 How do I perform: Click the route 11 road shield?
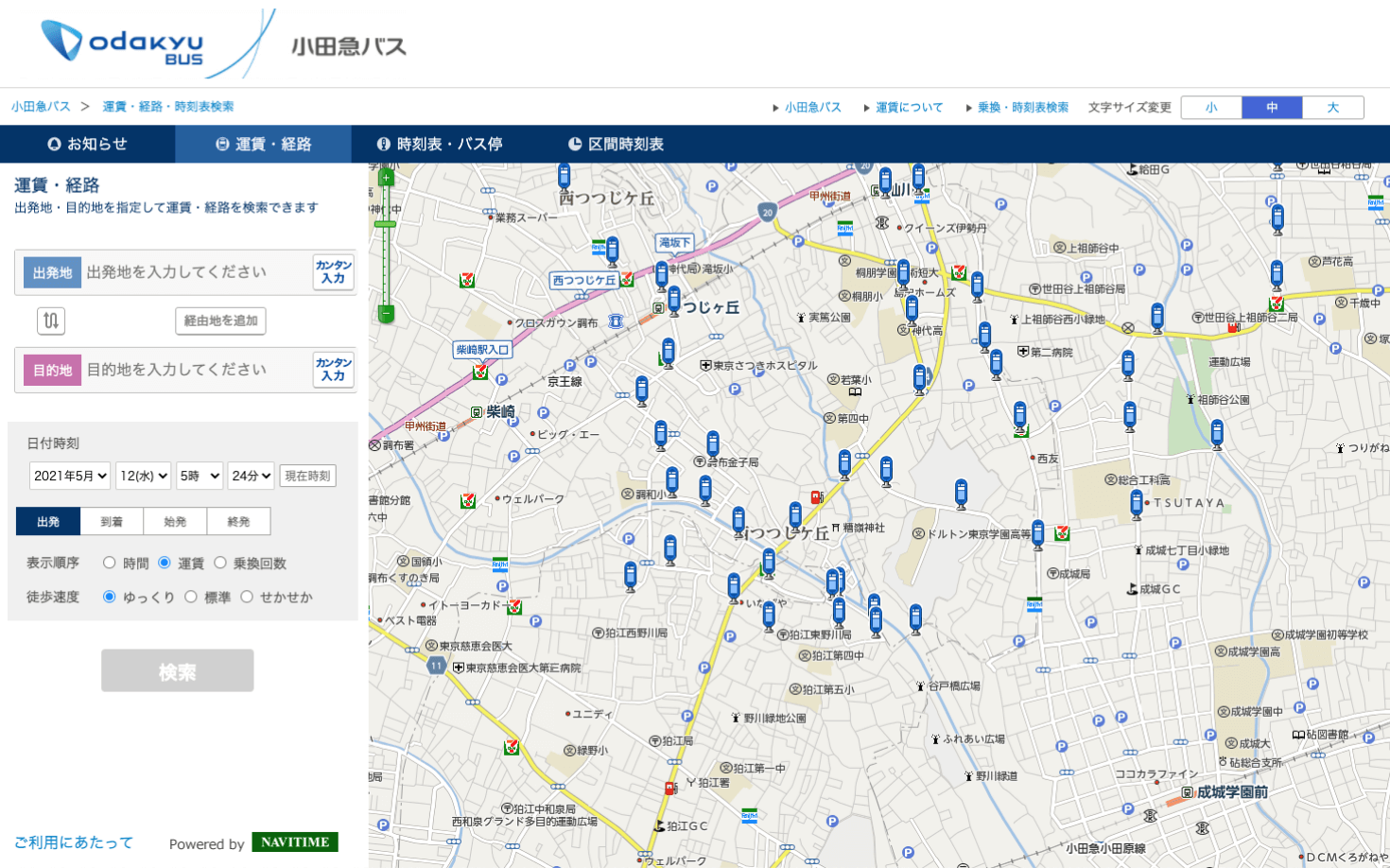point(436,666)
